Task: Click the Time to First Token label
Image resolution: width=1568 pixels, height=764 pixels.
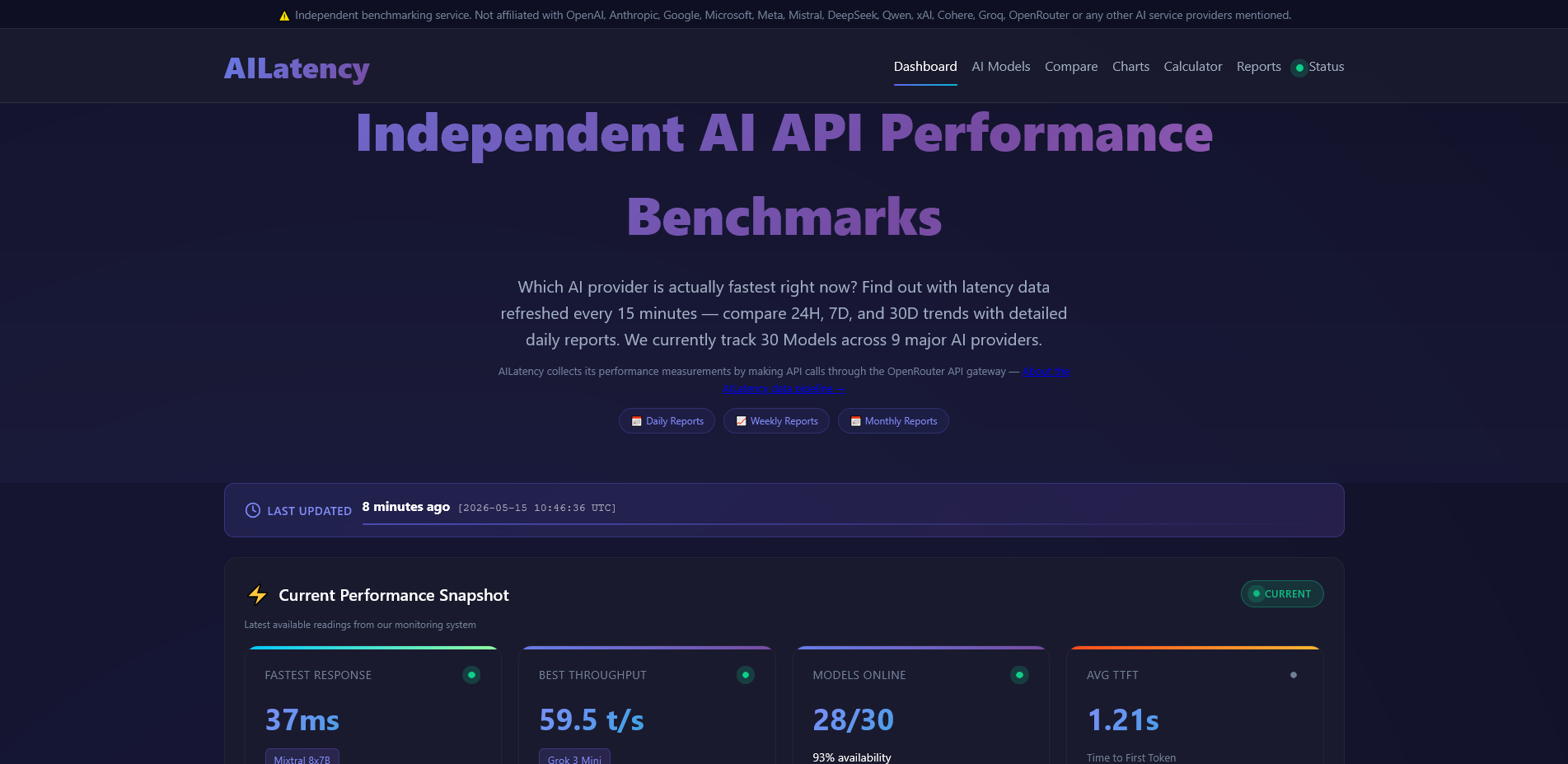Action: pyautogui.click(x=1131, y=757)
